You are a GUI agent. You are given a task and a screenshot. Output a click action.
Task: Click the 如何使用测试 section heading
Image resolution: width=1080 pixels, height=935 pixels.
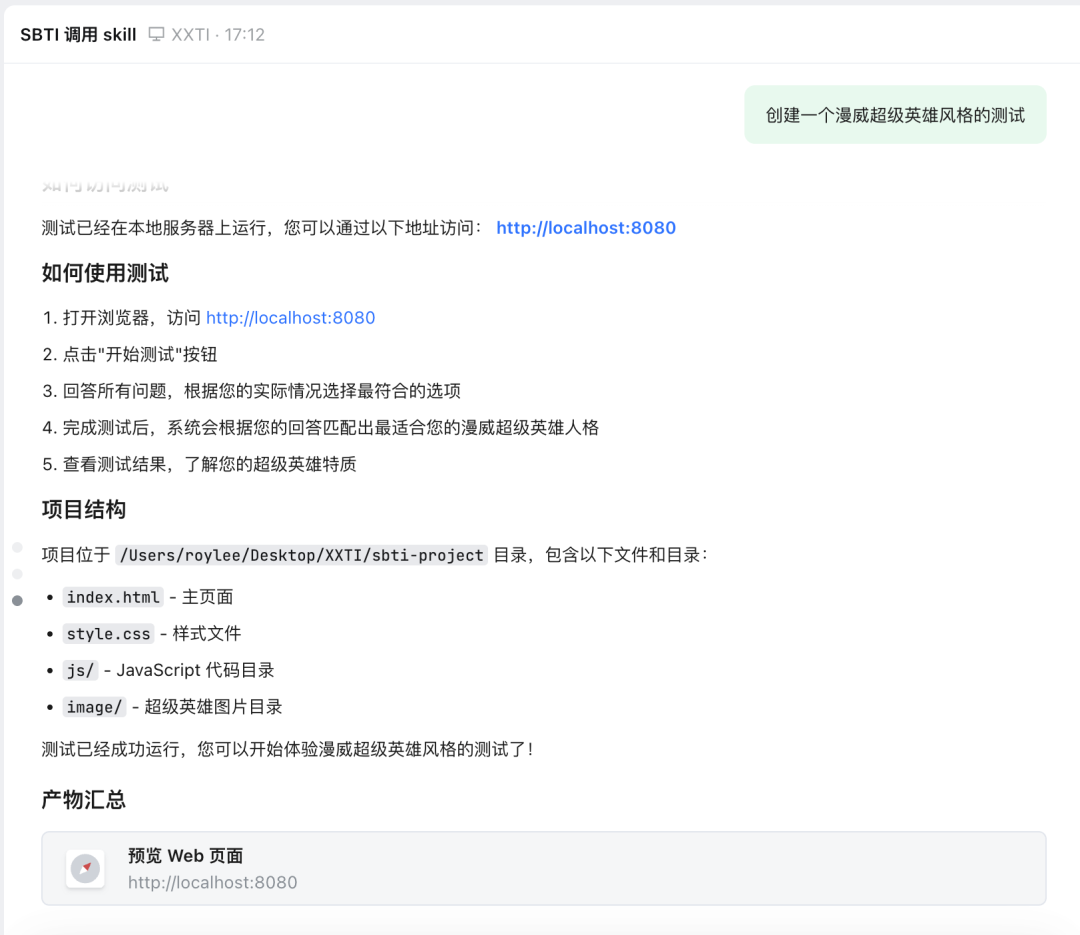point(103,273)
